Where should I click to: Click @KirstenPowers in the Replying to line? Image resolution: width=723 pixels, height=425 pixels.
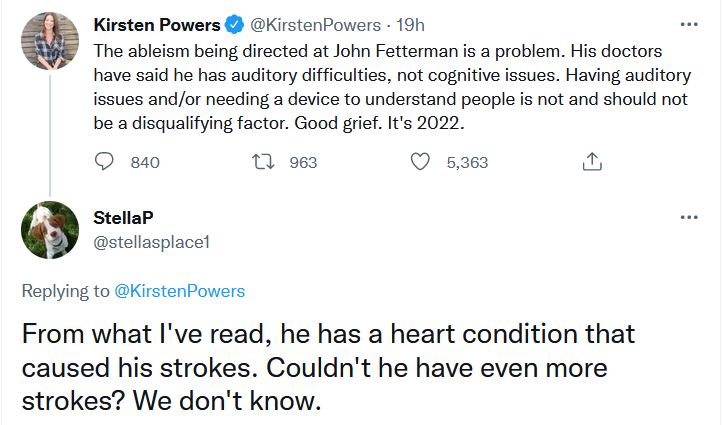point(180,291)
